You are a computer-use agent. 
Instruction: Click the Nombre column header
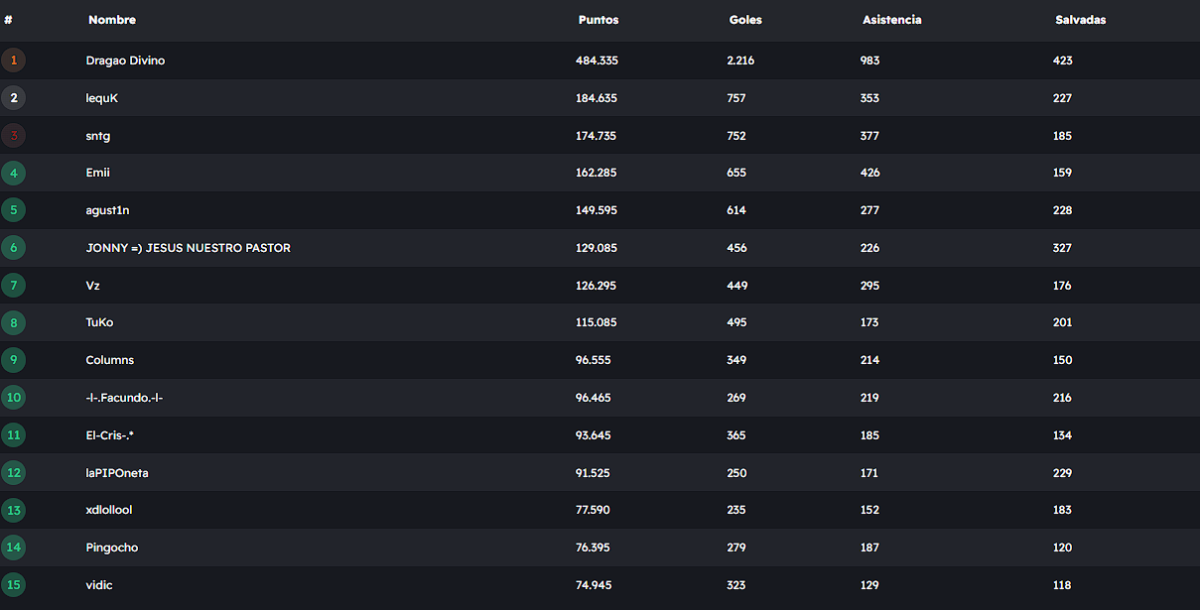click(x=112, y=20)
